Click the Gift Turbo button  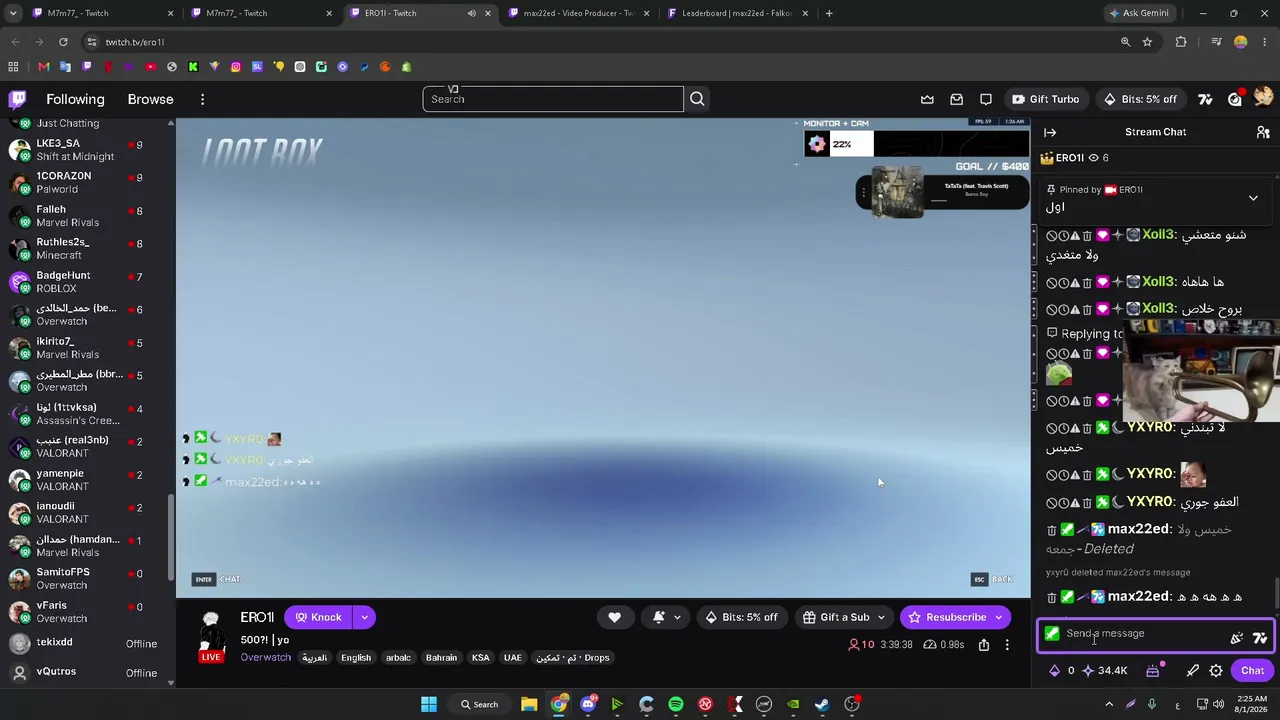1046,99
